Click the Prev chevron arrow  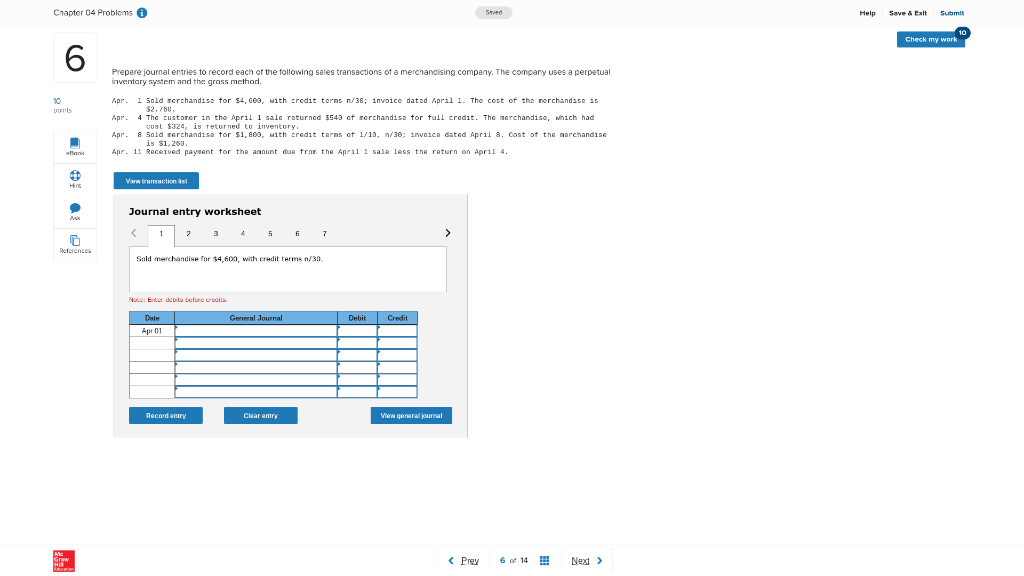pos(451,560)
